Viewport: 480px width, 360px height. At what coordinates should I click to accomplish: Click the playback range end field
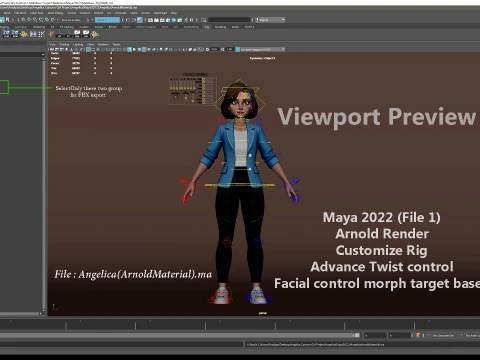(x=375, y=335)
